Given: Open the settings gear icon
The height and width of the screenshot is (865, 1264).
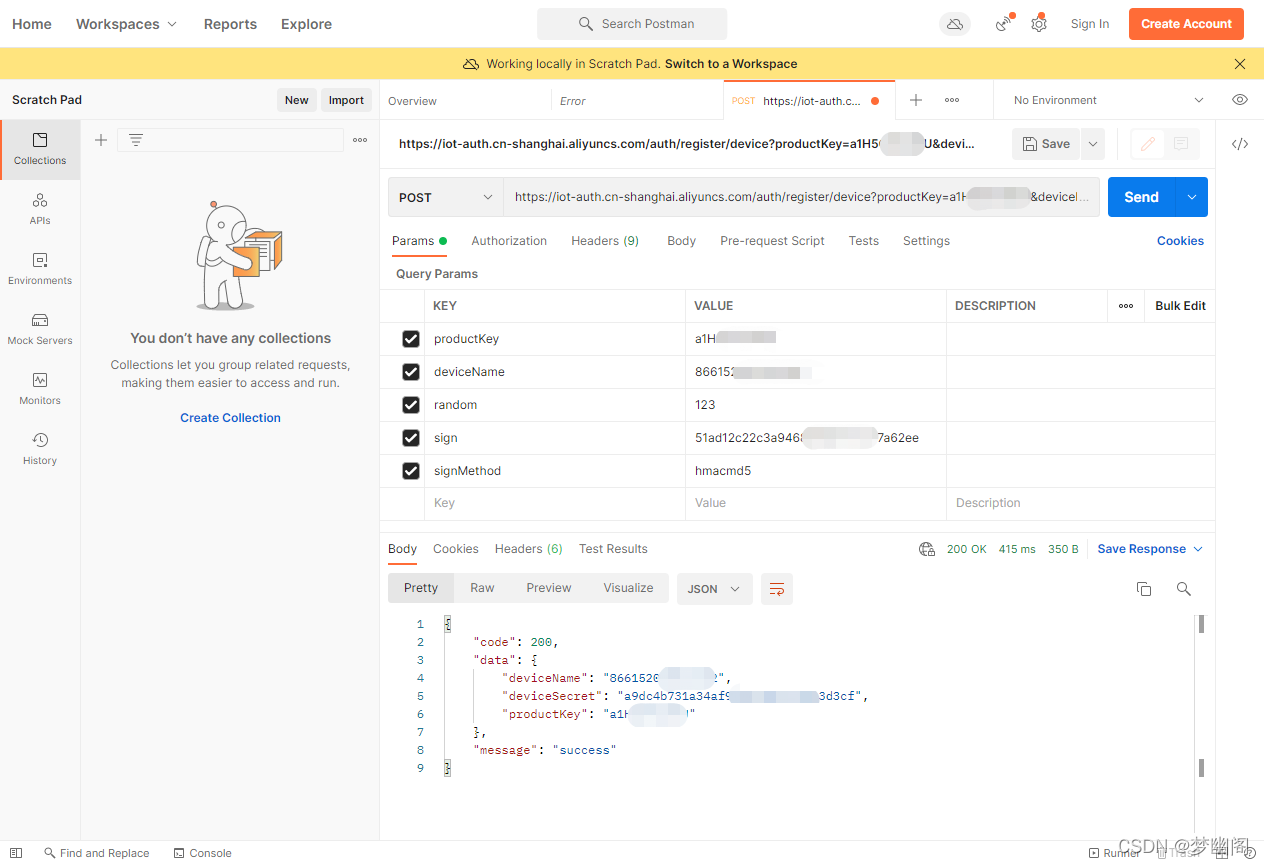Looking at the screenshot, I should tap(1039, 24).
